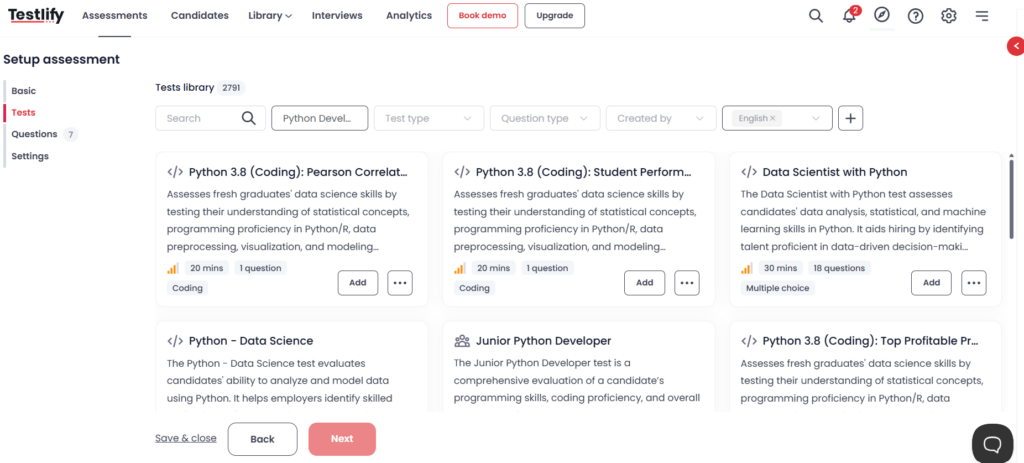Open the Library menu

270,16
